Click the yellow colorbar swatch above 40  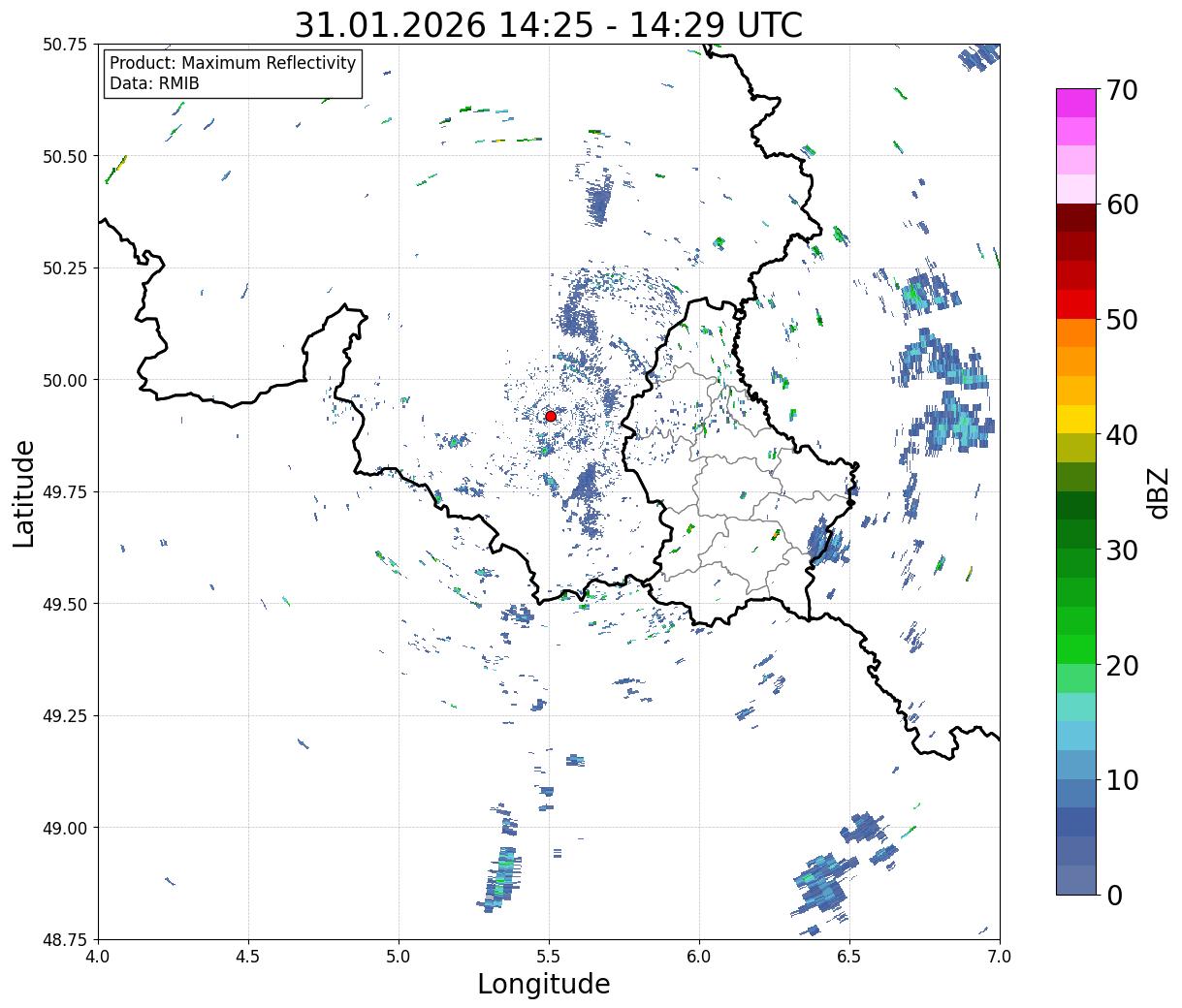pyautogui.click(x=1076, y=420)
